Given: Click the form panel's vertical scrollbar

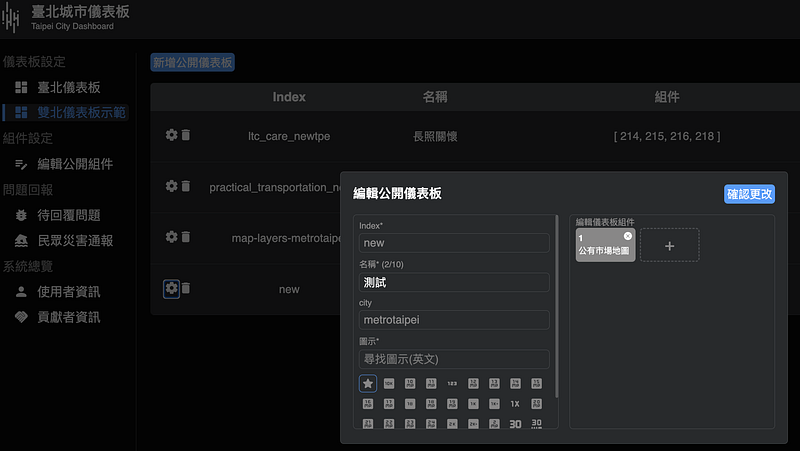Looking at the screenshot, I should pos(556,306).
